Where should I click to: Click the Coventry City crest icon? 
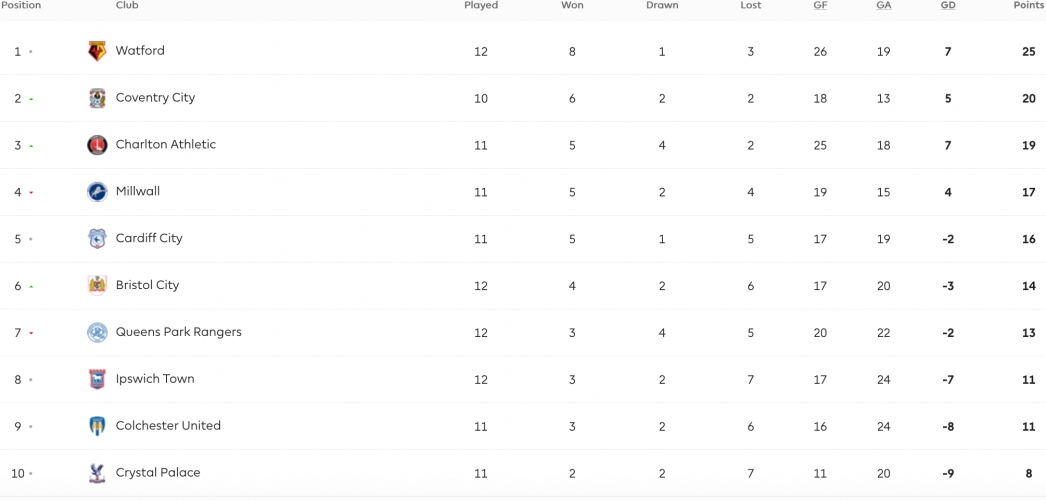97,98
